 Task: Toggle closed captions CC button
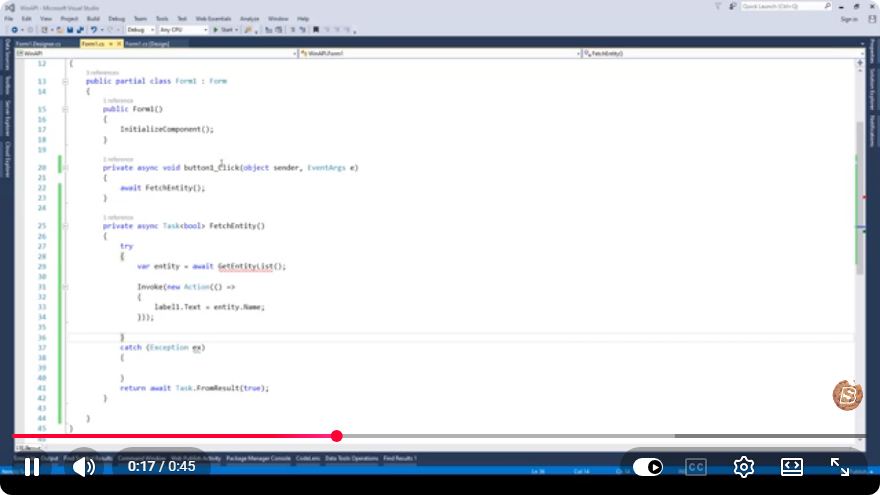coord(695,467)
